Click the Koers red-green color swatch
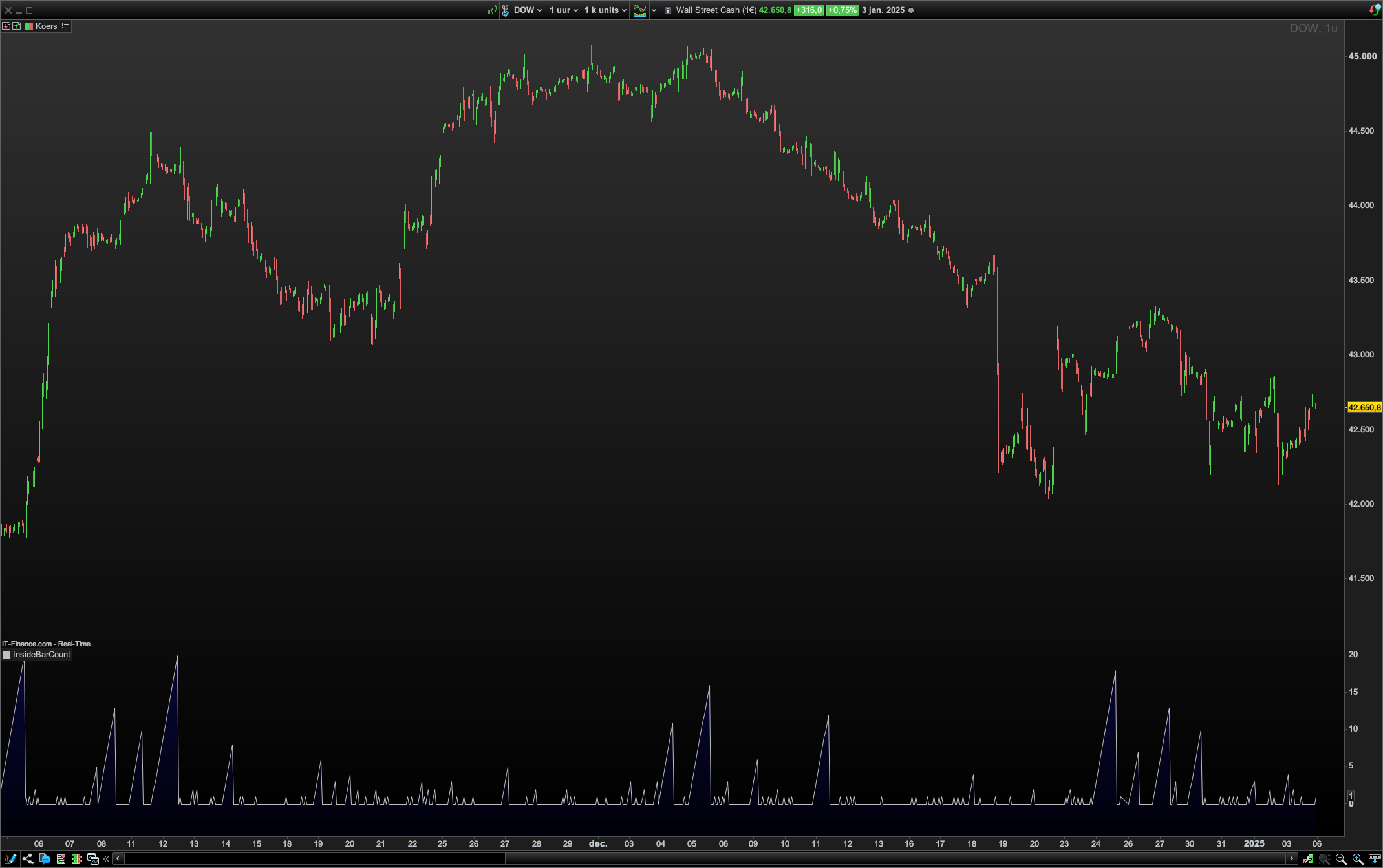The image size is (1383, 868). tap(29, 26)
